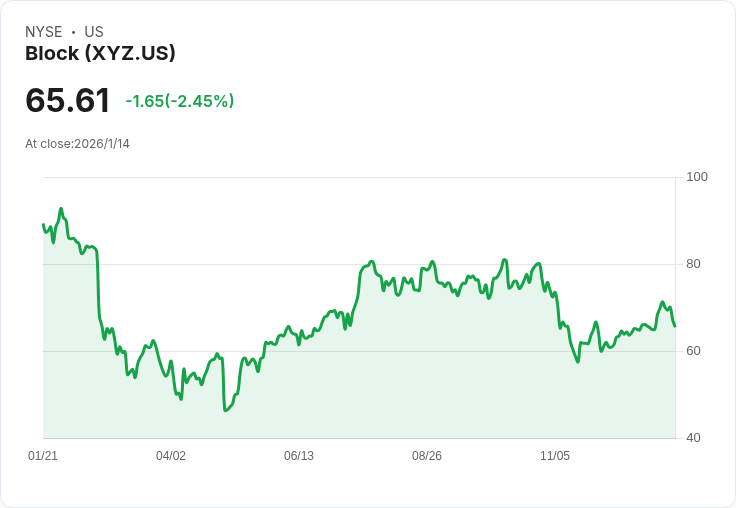736x508 pixels.
Task: Pick the 08/26 date marker
Action: pos(427,456)
